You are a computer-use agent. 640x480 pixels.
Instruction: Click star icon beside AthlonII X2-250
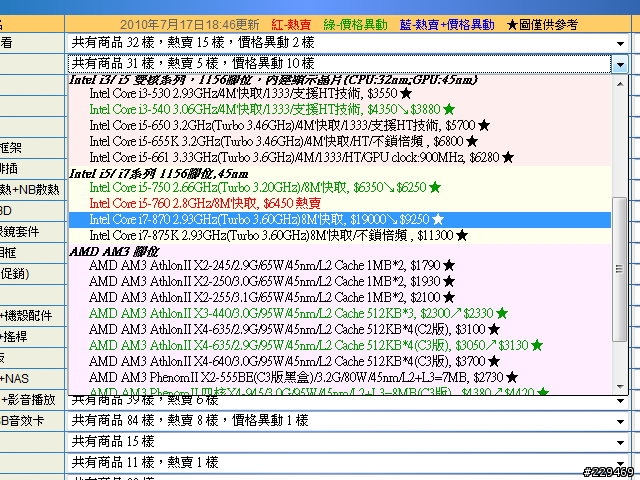click(449, 282)
